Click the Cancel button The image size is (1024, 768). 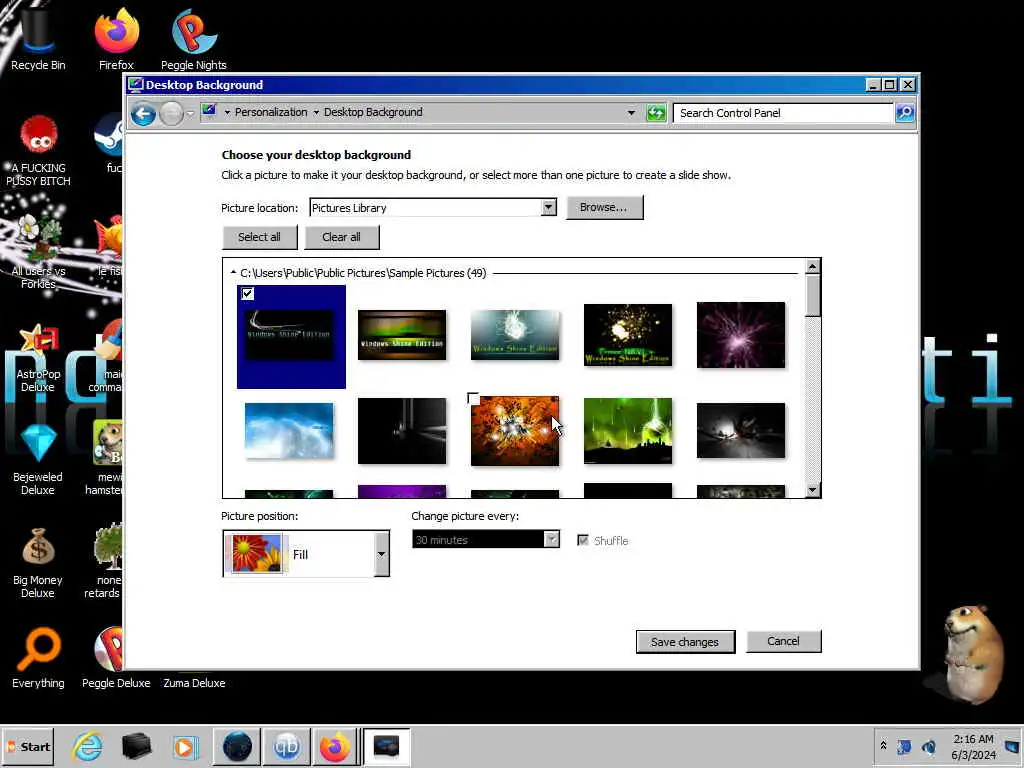[x=783, y=641]
